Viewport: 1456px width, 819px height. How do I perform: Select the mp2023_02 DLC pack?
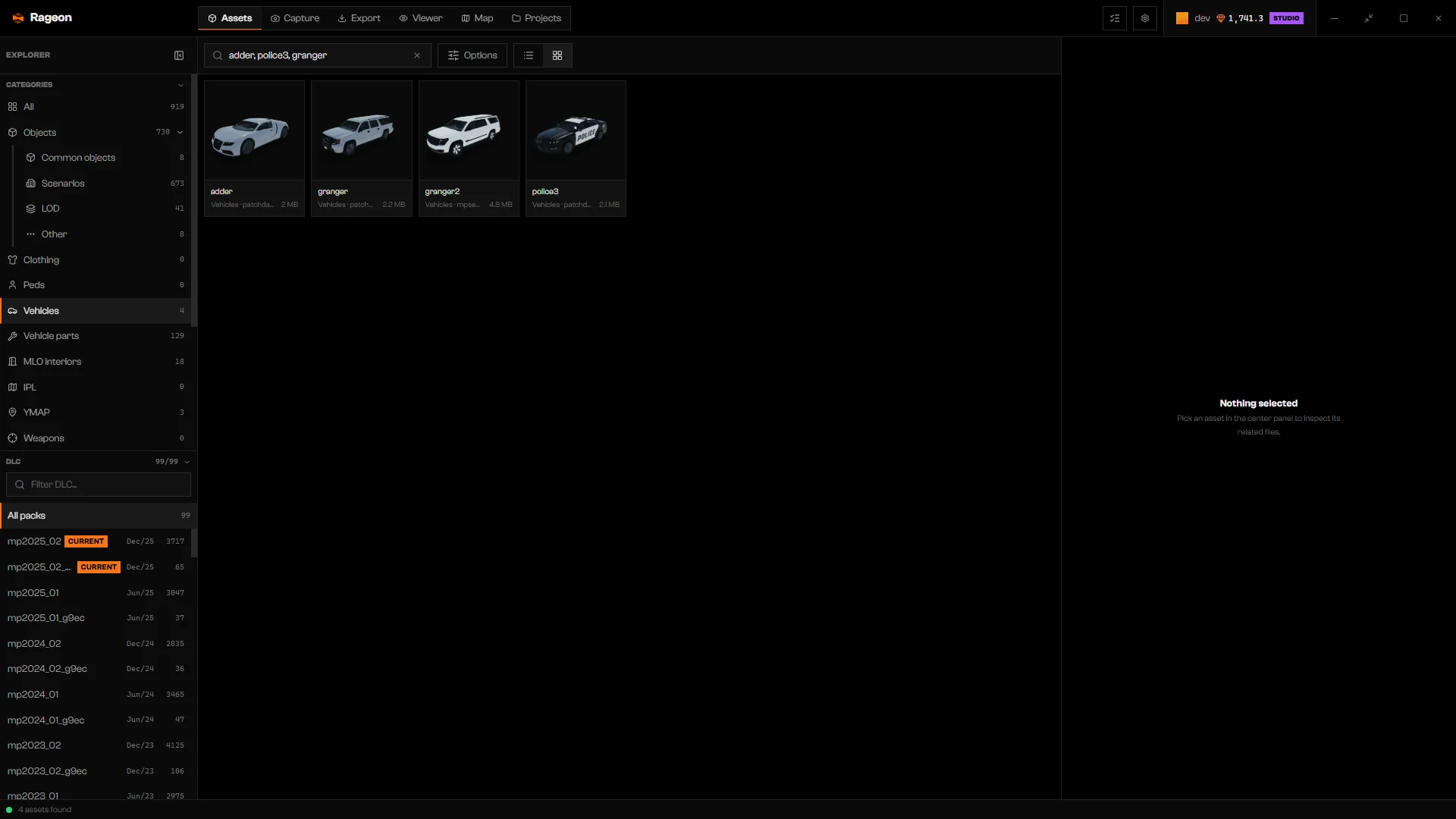coord(96,745)
